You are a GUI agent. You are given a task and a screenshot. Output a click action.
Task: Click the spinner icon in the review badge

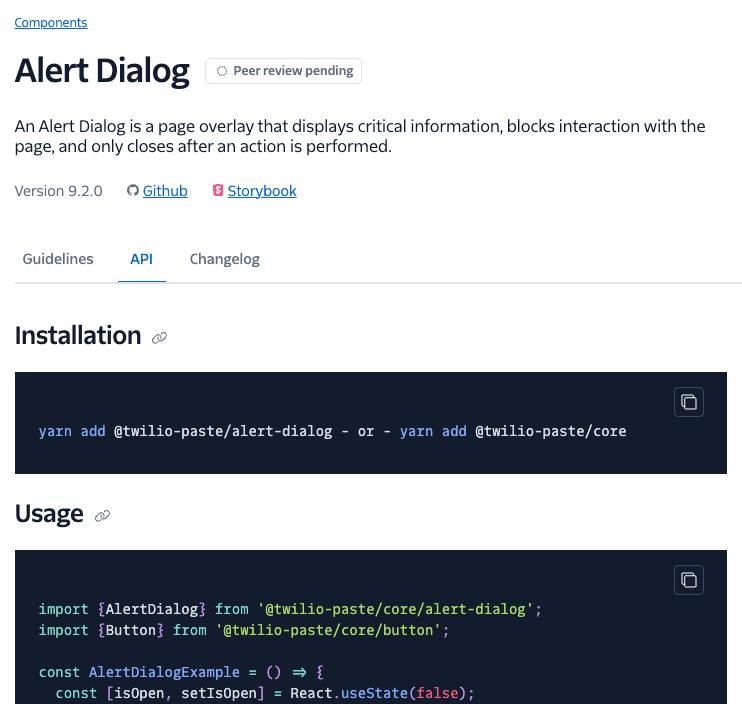[221, 71]
